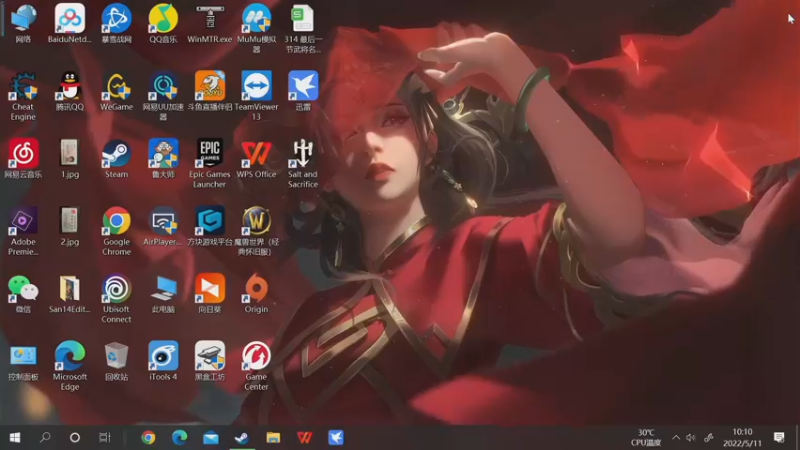
Task: Open the 暴雪战网 Battle.net shortcut
Action: [x=116, y=23]
